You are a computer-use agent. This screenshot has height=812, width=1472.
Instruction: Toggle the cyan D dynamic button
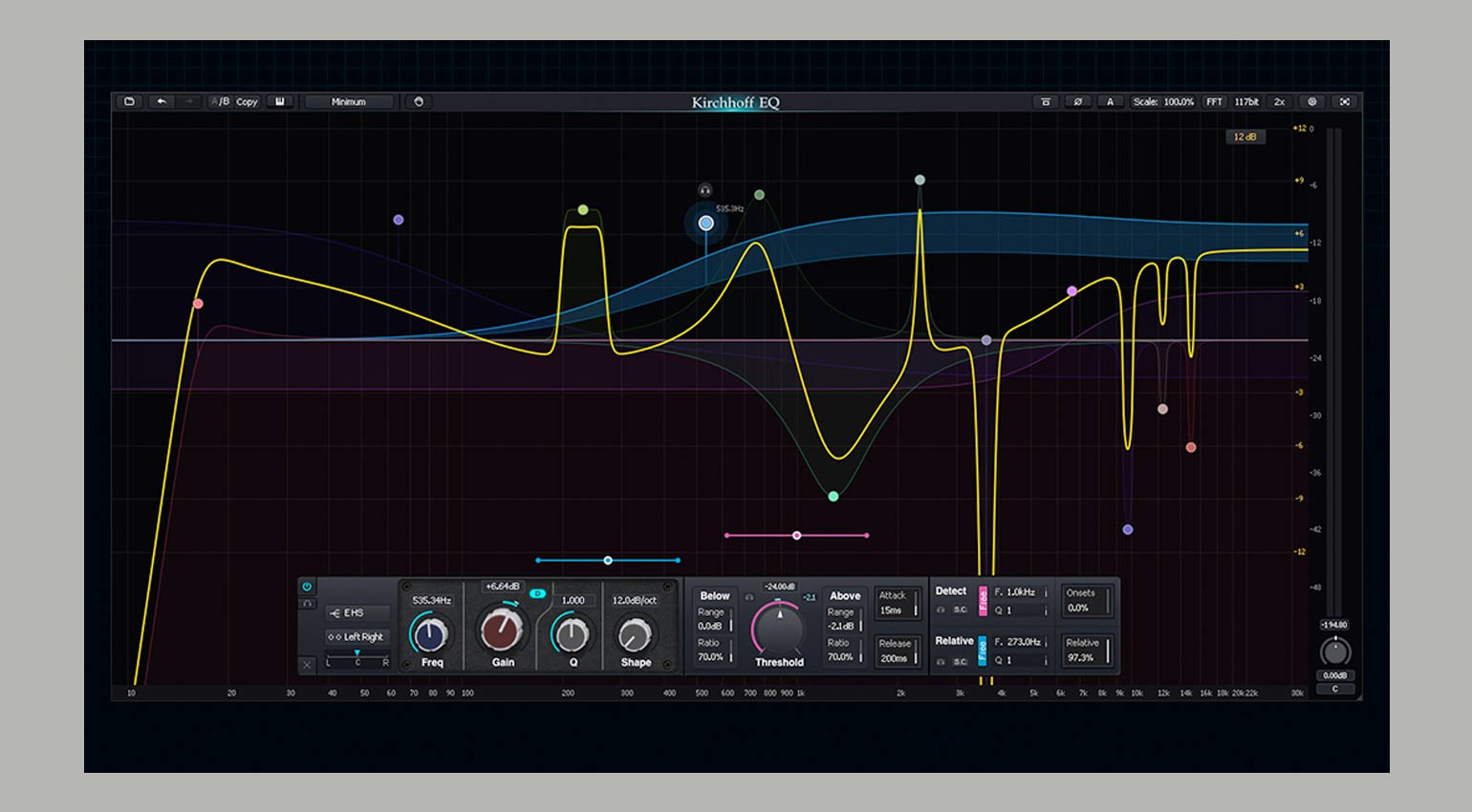[538, 593]
